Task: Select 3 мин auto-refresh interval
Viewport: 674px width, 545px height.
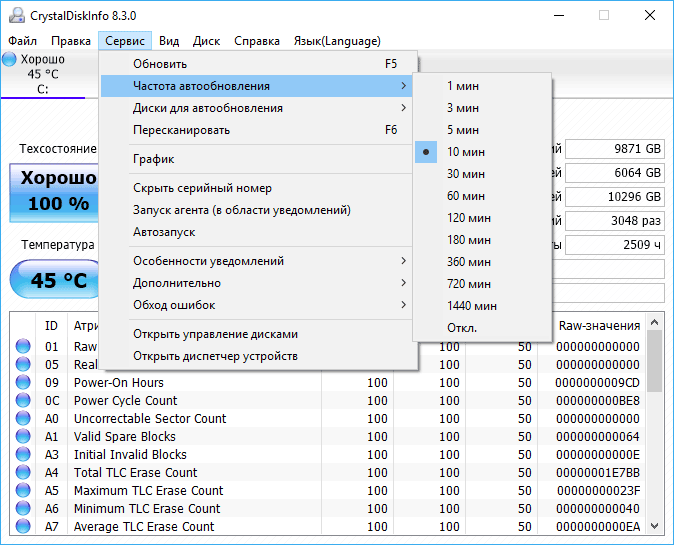Action: tap(482, 108)
